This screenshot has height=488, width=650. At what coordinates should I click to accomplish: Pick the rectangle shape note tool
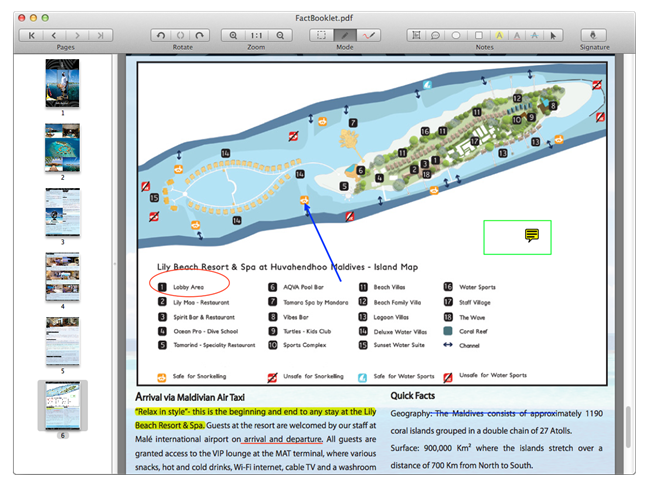478,36
